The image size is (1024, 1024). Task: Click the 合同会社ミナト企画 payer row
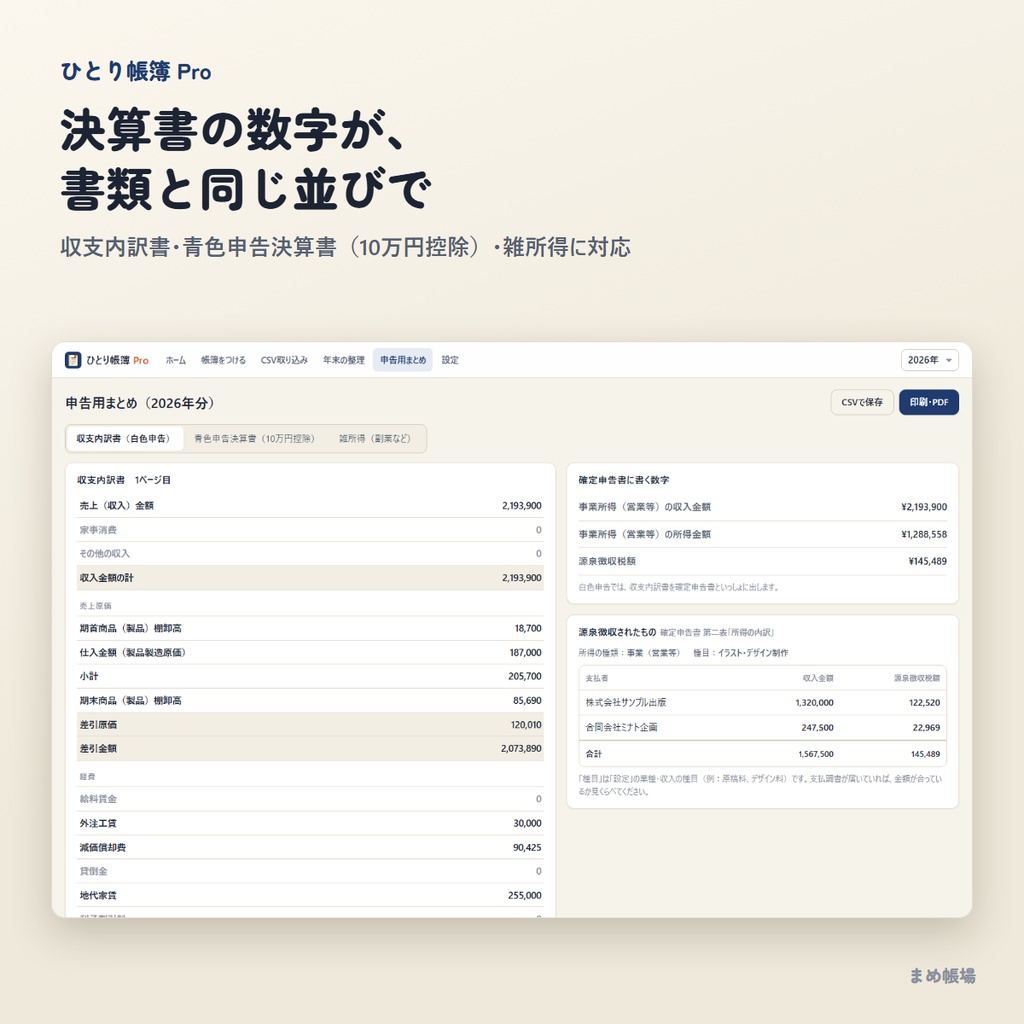[x=762, y=728]
